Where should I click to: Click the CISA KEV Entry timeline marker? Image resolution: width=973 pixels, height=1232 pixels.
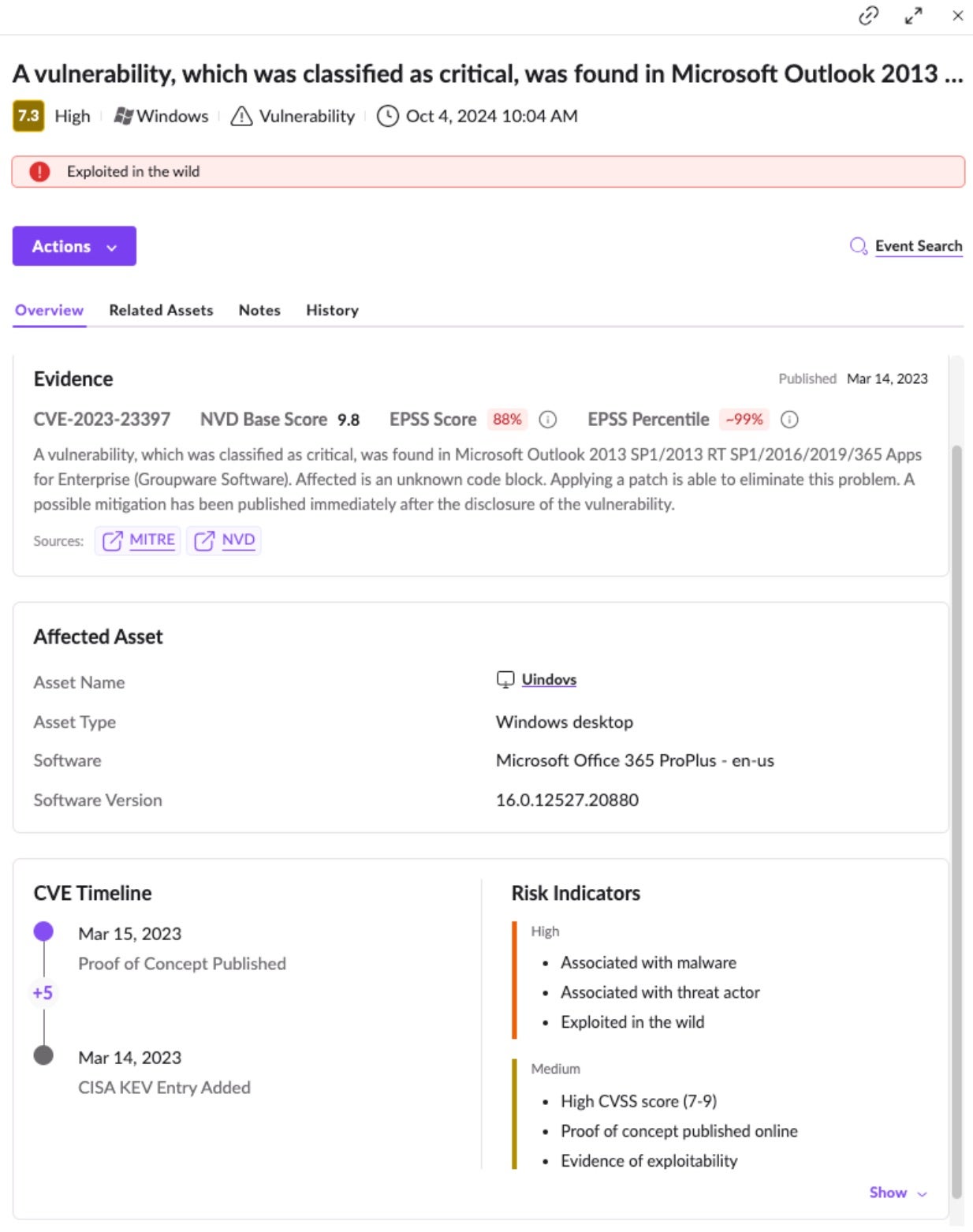43,1055
